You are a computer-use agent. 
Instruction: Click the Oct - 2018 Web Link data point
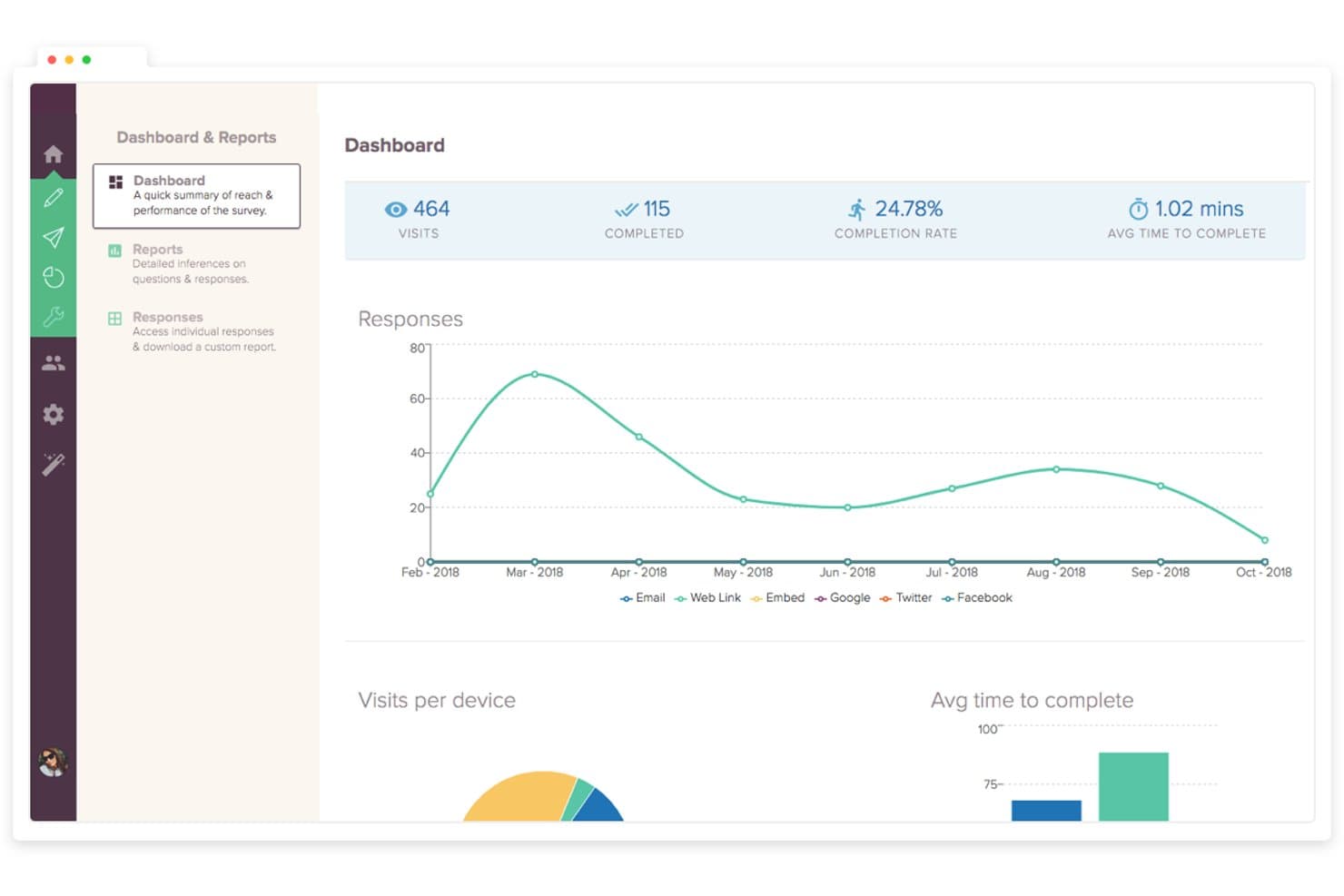[1265, 540]
